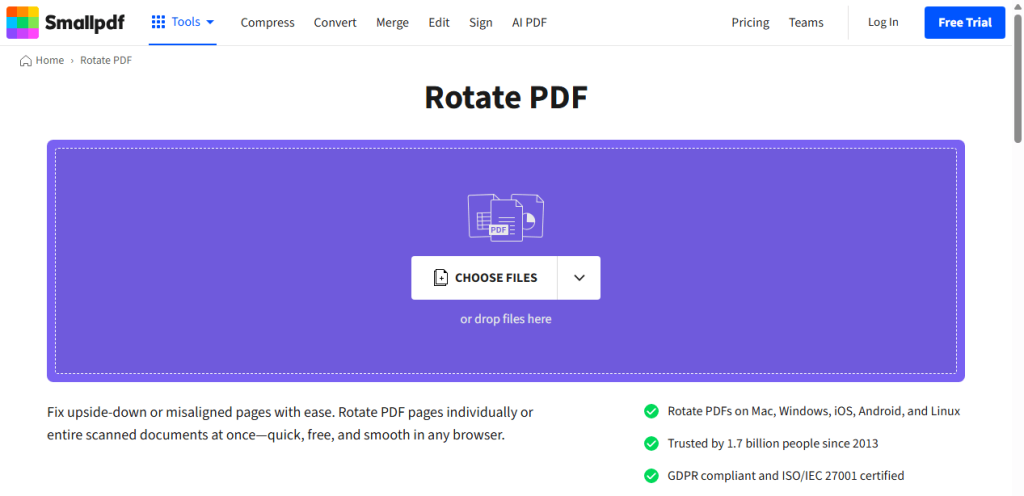The image size is (1024, 496).
Task: Expand the Tools dropdown menu
Action: click(183, 22)
